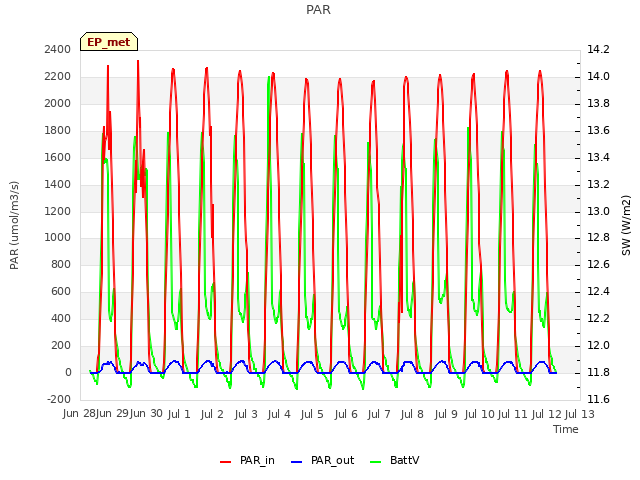
Task: Click the Jul 2 date tick label
Action: click(212, 414)
